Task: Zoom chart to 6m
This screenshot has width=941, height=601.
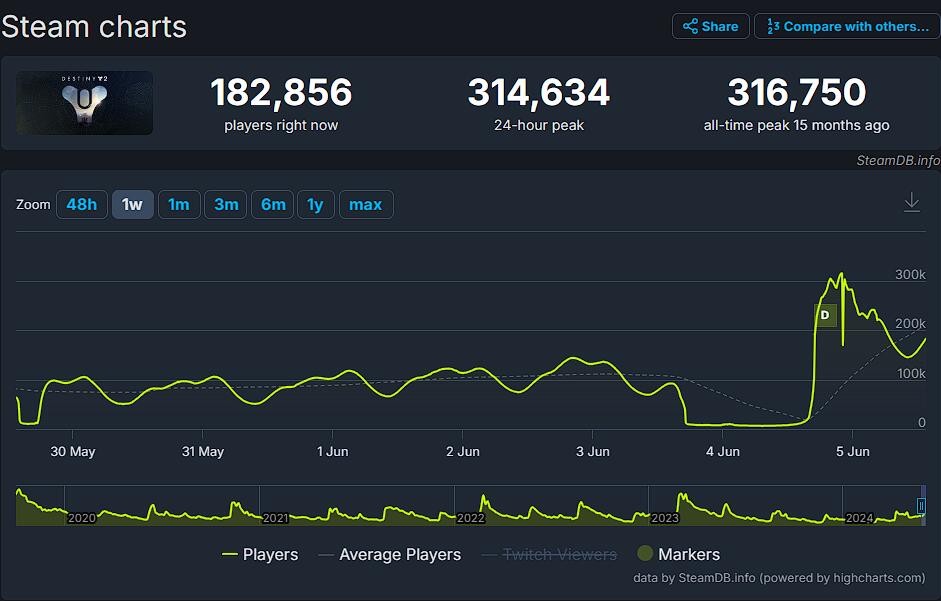Action: coord(273,205)
